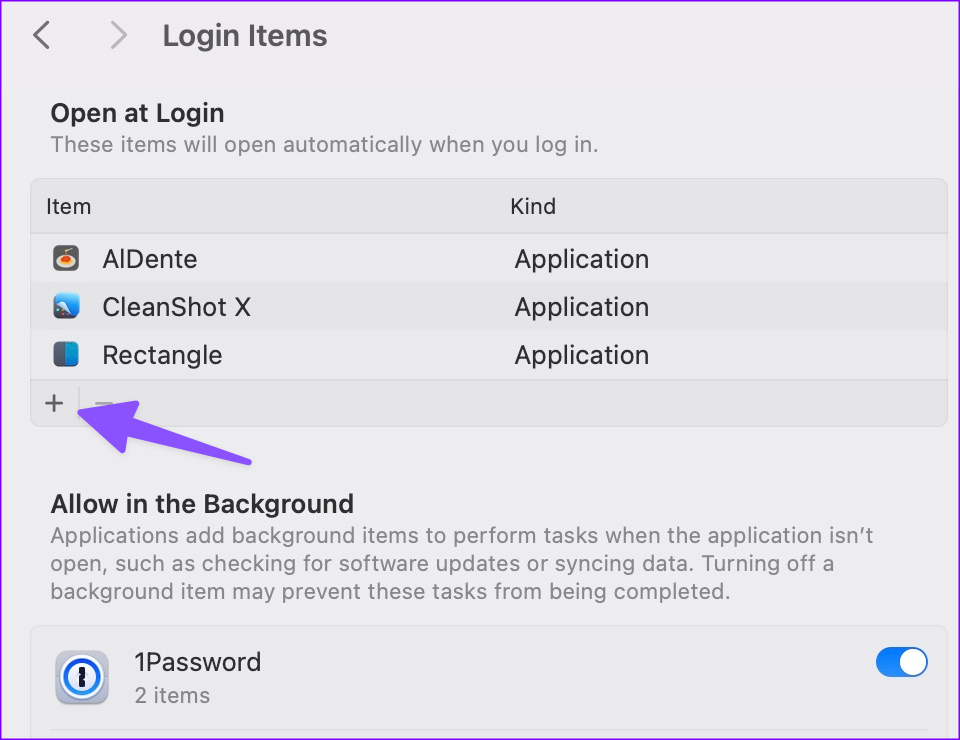Click the plus icon to add a login item

click(x=54, y=403)
